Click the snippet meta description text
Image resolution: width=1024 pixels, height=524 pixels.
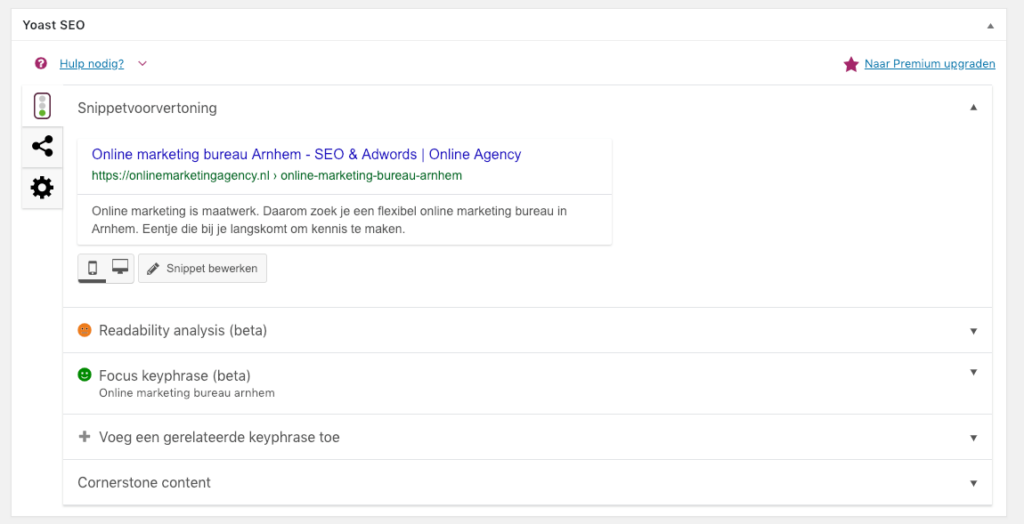[x=329, y=220]
